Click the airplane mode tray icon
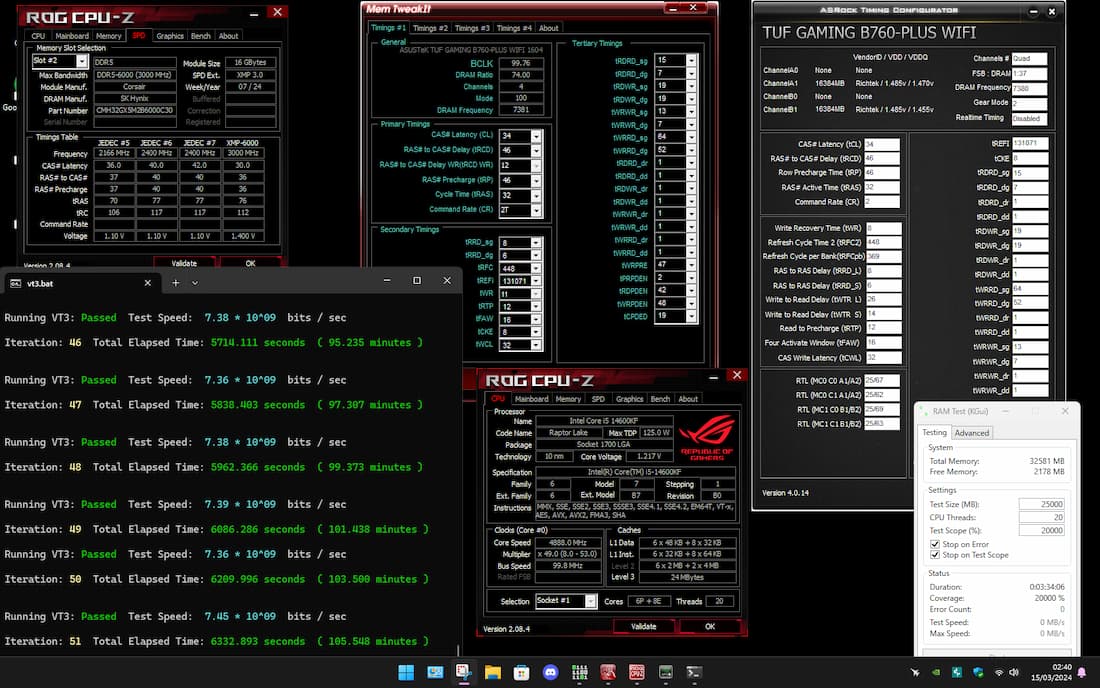 coord(915,673)
